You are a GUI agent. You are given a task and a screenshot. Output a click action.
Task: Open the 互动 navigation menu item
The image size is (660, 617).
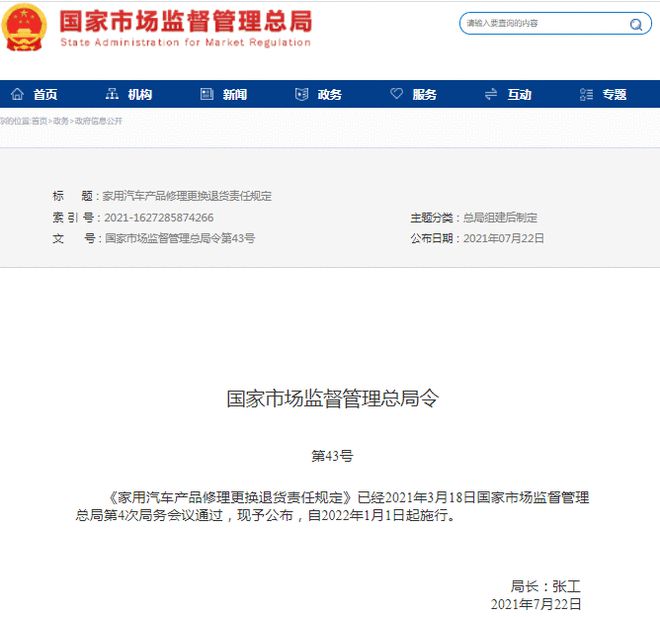click(519, 94)
